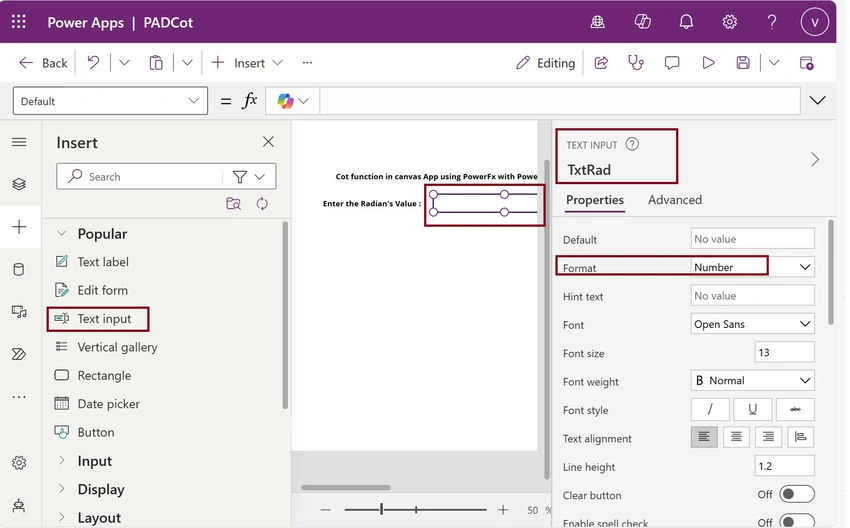The image size is (850, 528).
Task: Open the virtual agent icon in sidebar
Action: 19,505
